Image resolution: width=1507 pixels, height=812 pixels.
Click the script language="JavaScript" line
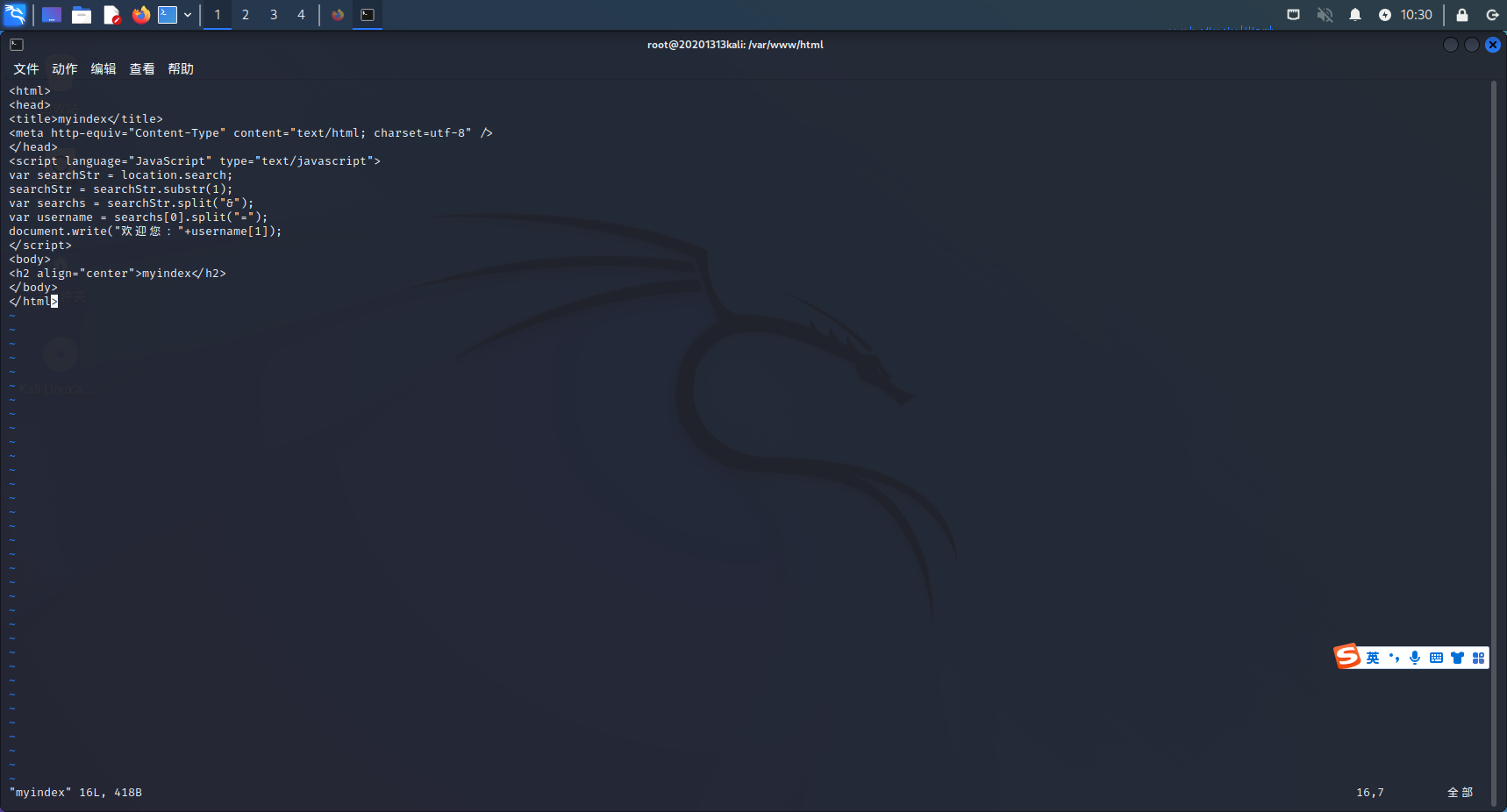coord(195,161)
